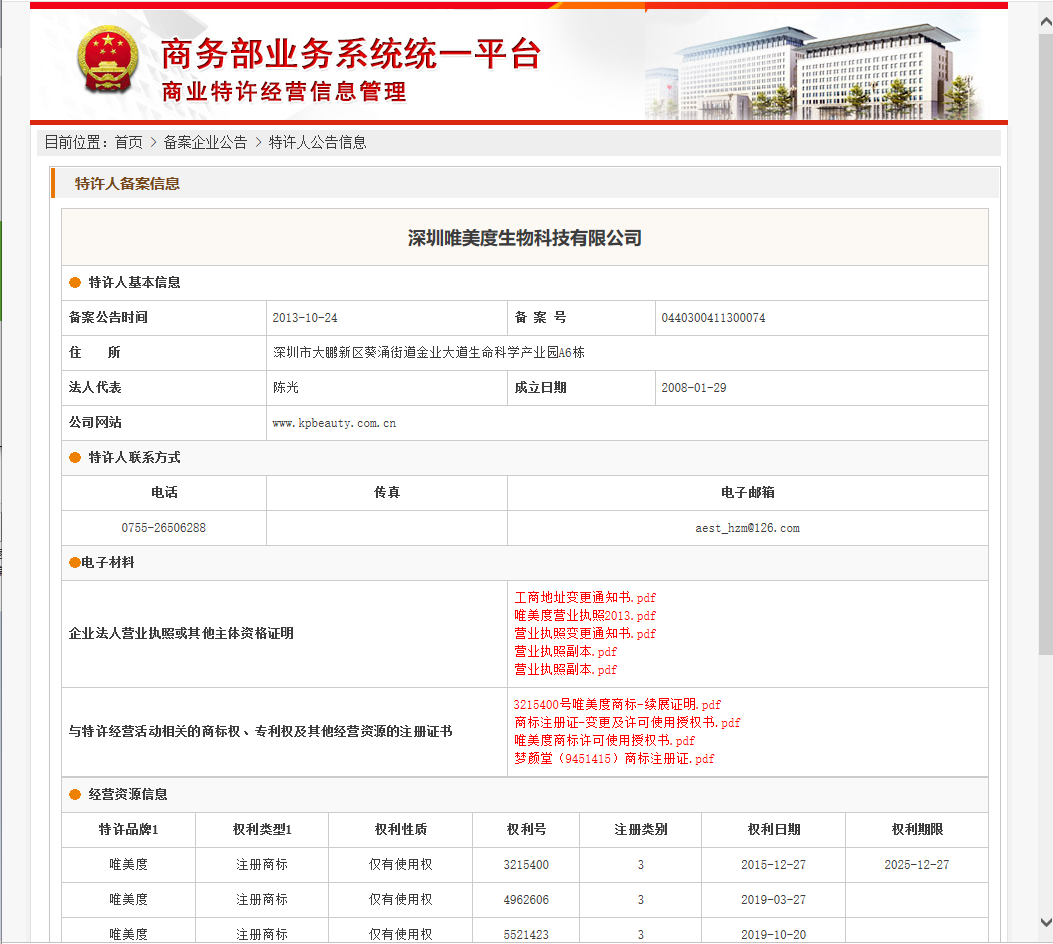
Task: Open 梦颜堂（9451415）商标注册证.pdf
Action: [x=614, y=759]
